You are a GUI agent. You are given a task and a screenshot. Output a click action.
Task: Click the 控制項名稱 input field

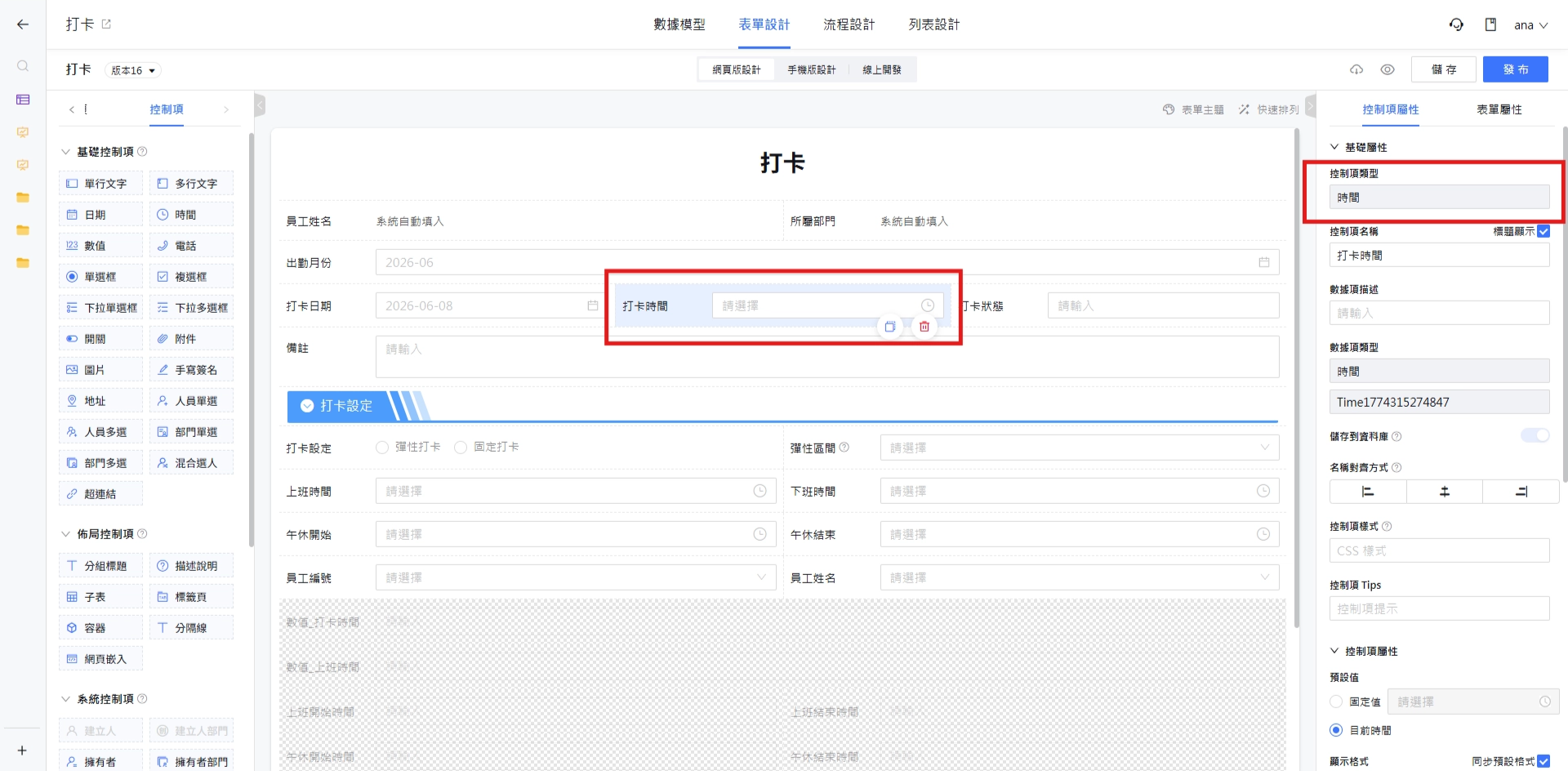click(x=1439, y=256)
